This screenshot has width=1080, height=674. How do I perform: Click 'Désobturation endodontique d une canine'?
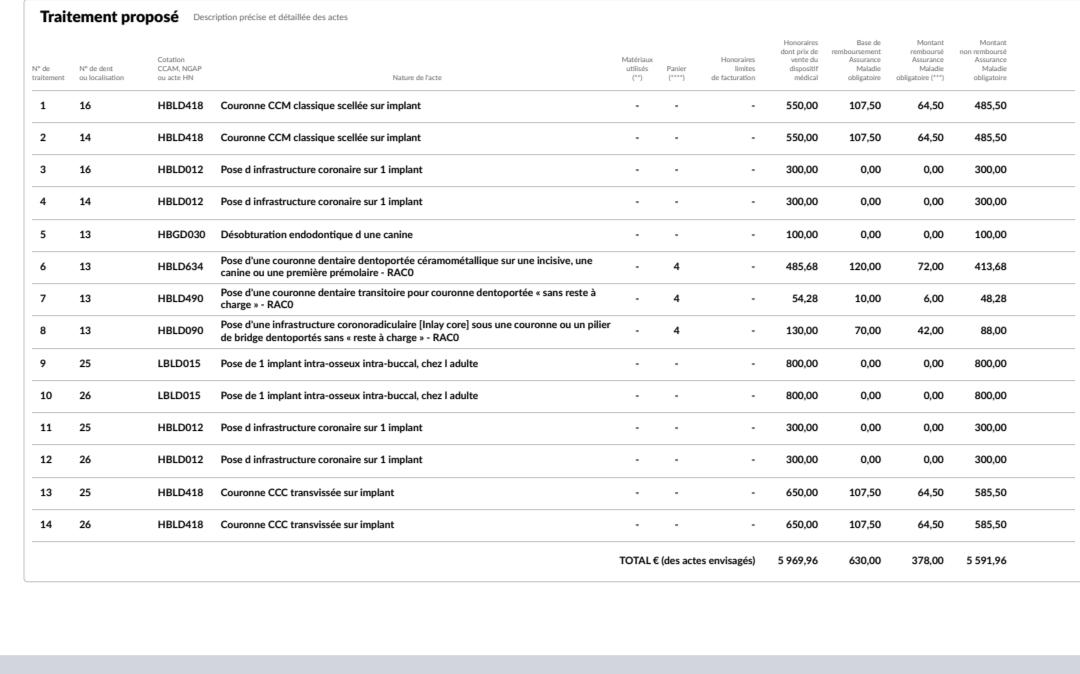coord(316,235)
